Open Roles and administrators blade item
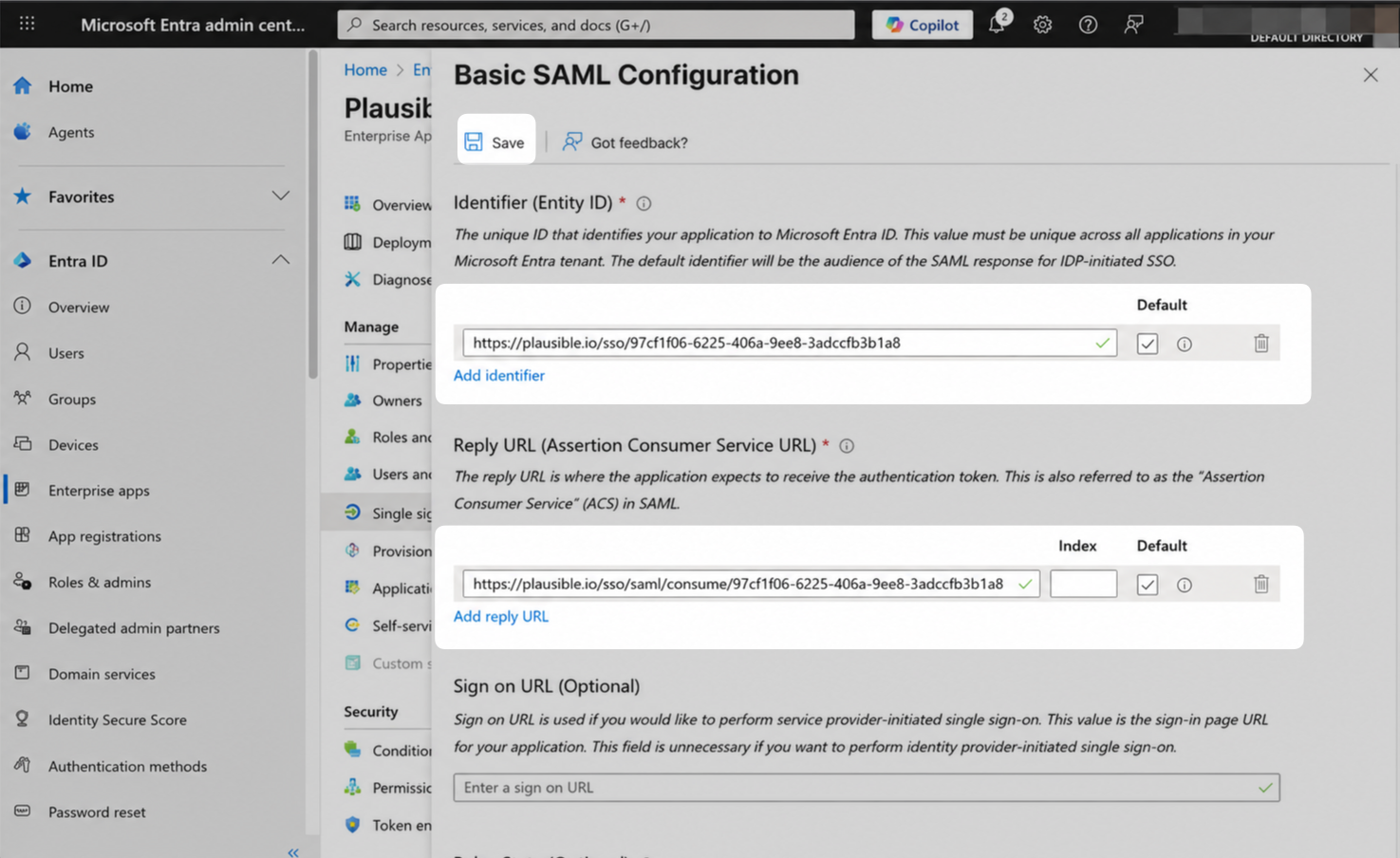Image resolution: width=1400 pixels, height=858 pixels. pyautogui.click(x=387, y=437)
